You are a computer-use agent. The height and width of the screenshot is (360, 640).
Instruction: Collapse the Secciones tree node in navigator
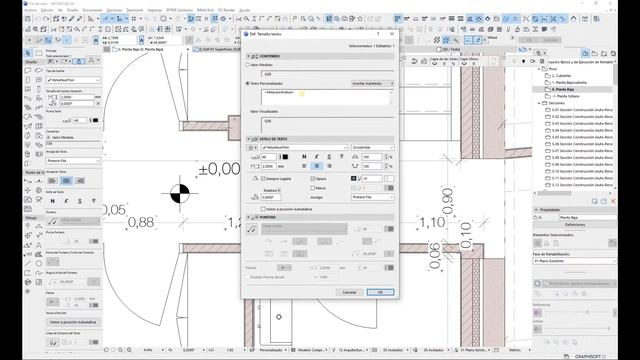[x=539, y=103]
